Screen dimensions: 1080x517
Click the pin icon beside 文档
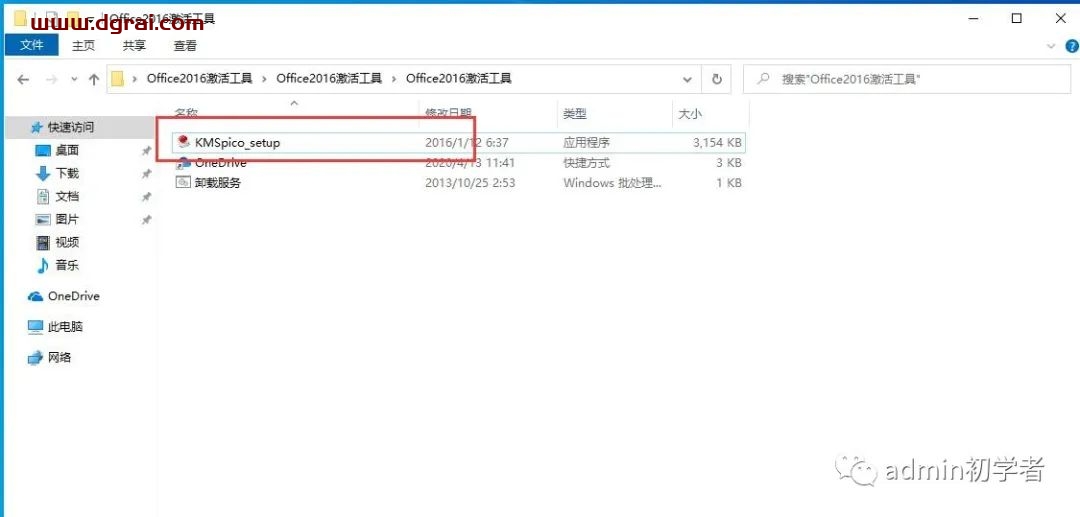[x=146, y=197]
